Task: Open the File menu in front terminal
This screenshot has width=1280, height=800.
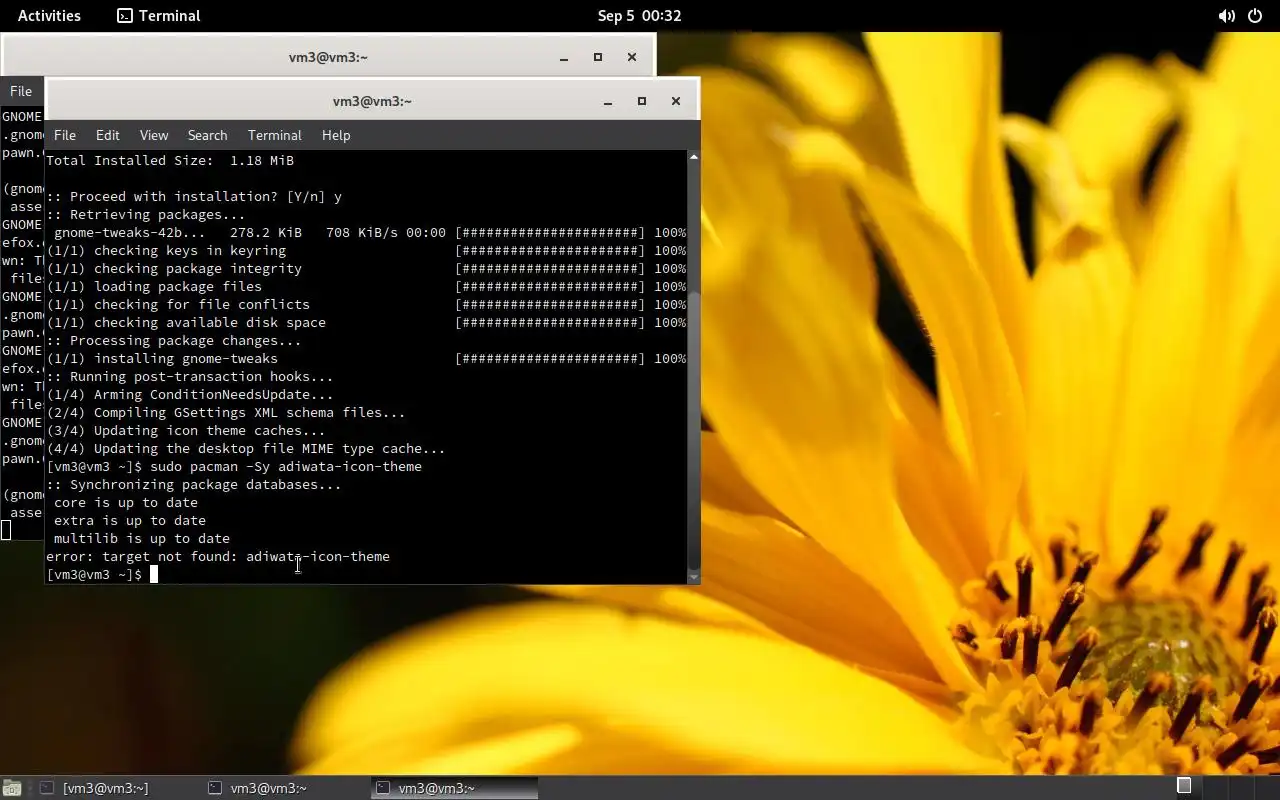Action: 65,135
